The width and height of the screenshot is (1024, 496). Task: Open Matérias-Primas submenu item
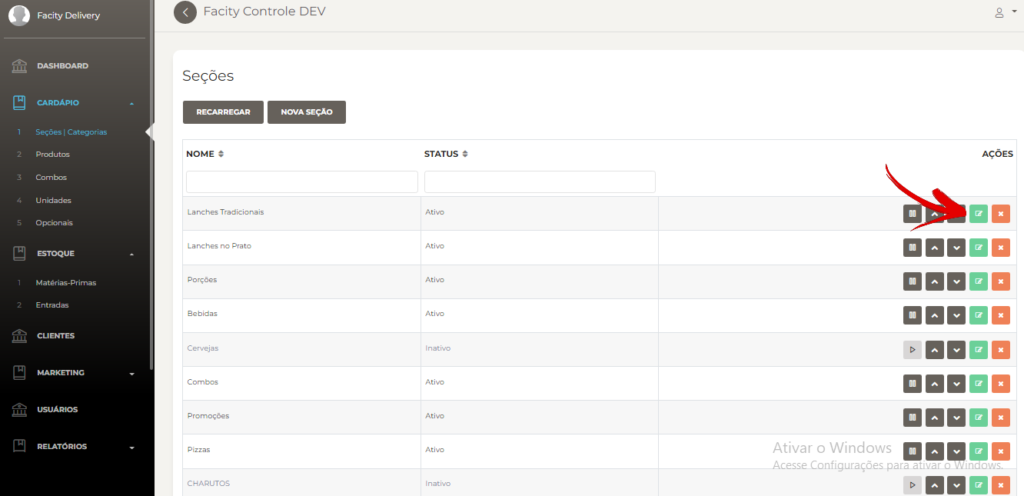(66, 283)
